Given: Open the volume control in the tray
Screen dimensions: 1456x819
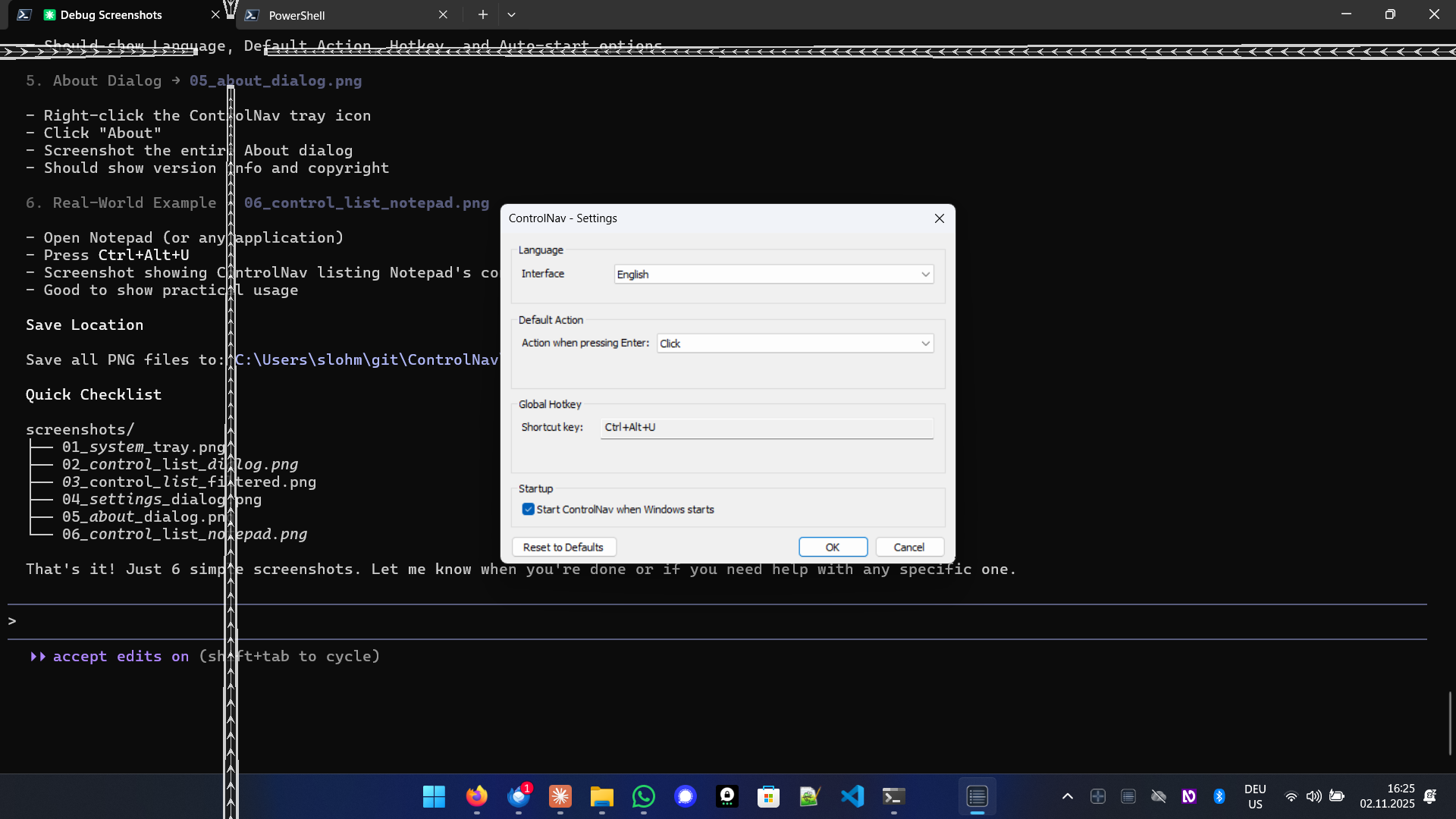Looking at the screenshot, I should pos(1314,796).
